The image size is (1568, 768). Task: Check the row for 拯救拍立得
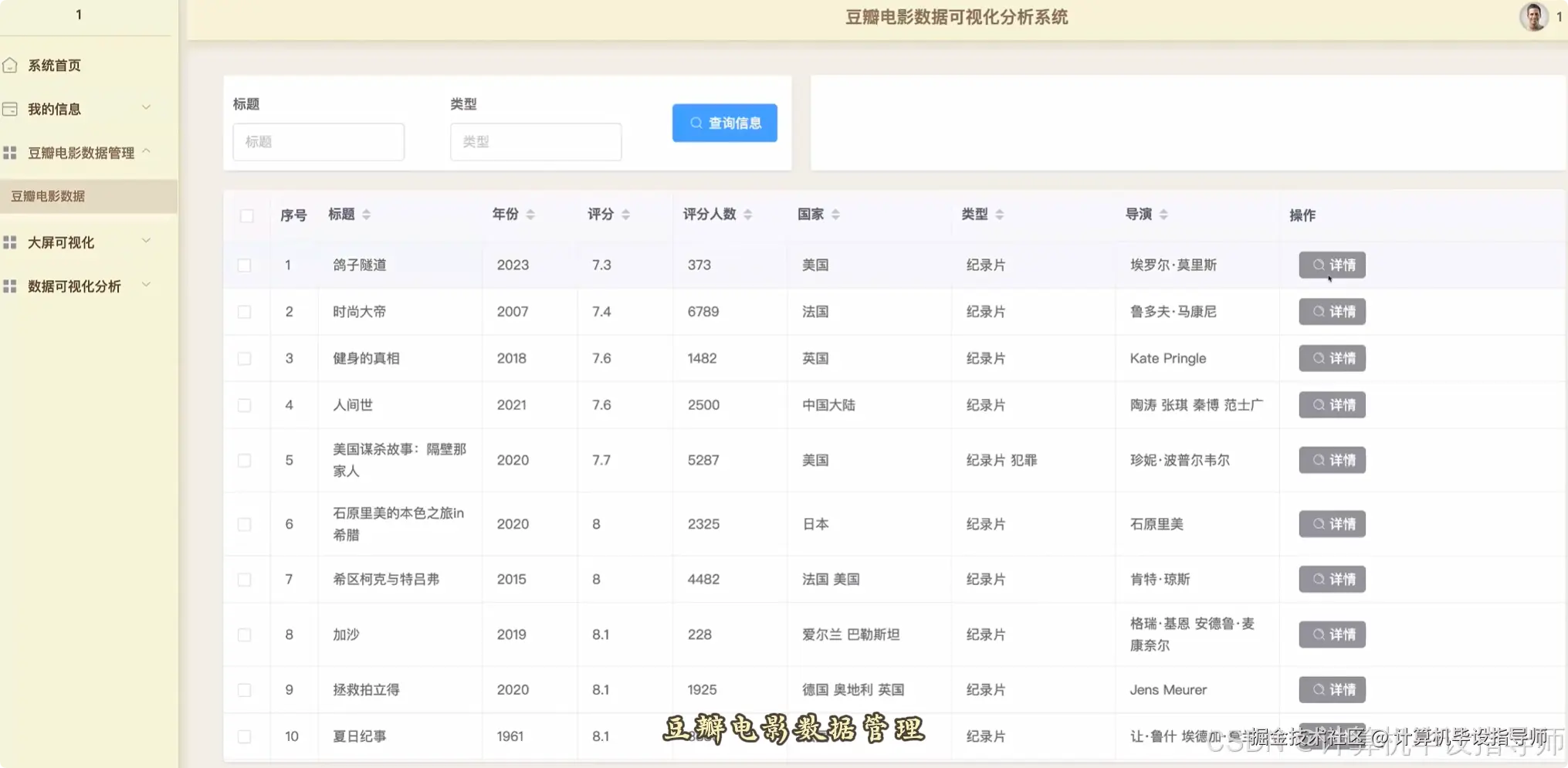[x=244, y=690]
